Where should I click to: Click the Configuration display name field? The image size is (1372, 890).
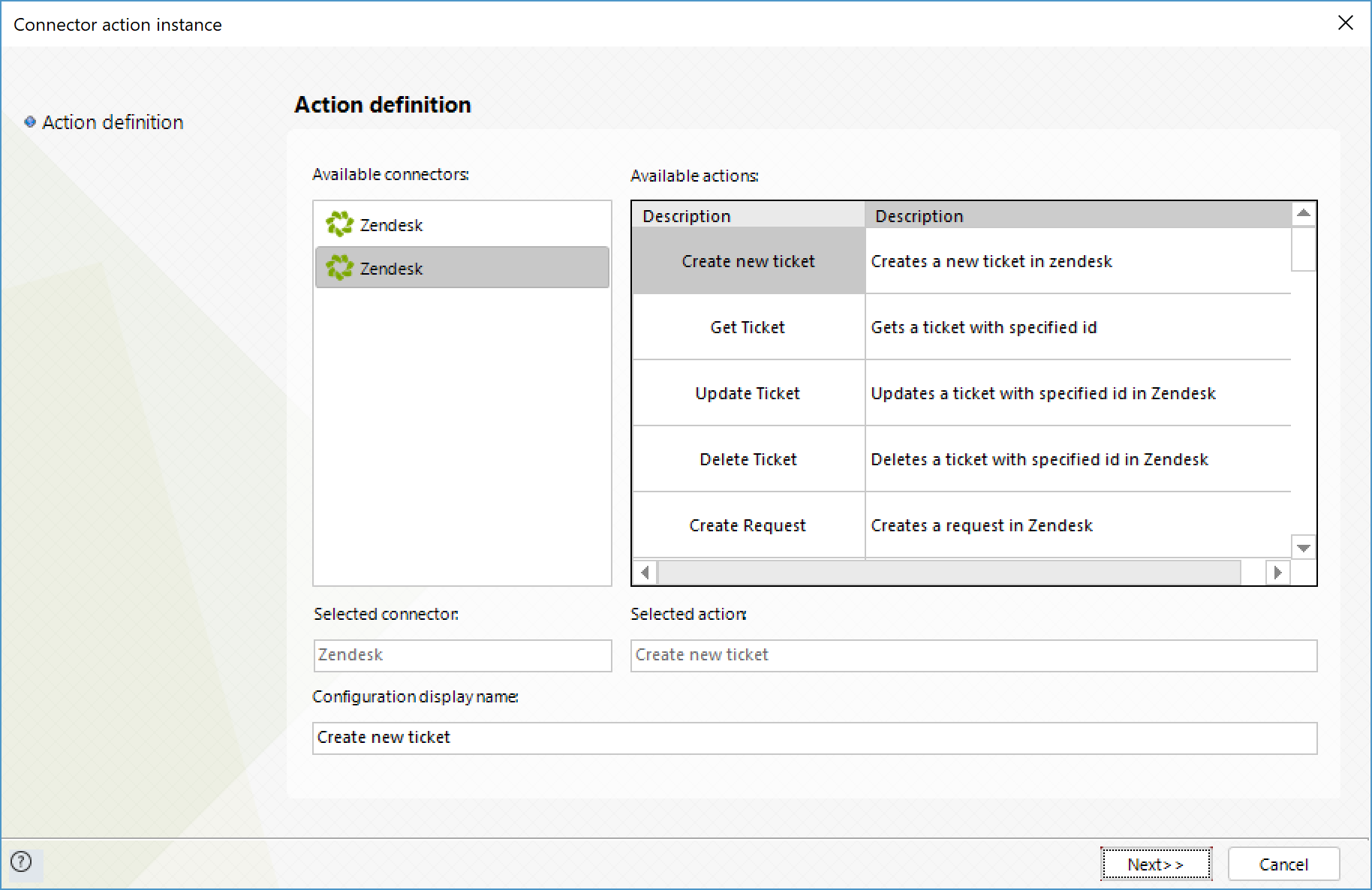click(814, 738)
